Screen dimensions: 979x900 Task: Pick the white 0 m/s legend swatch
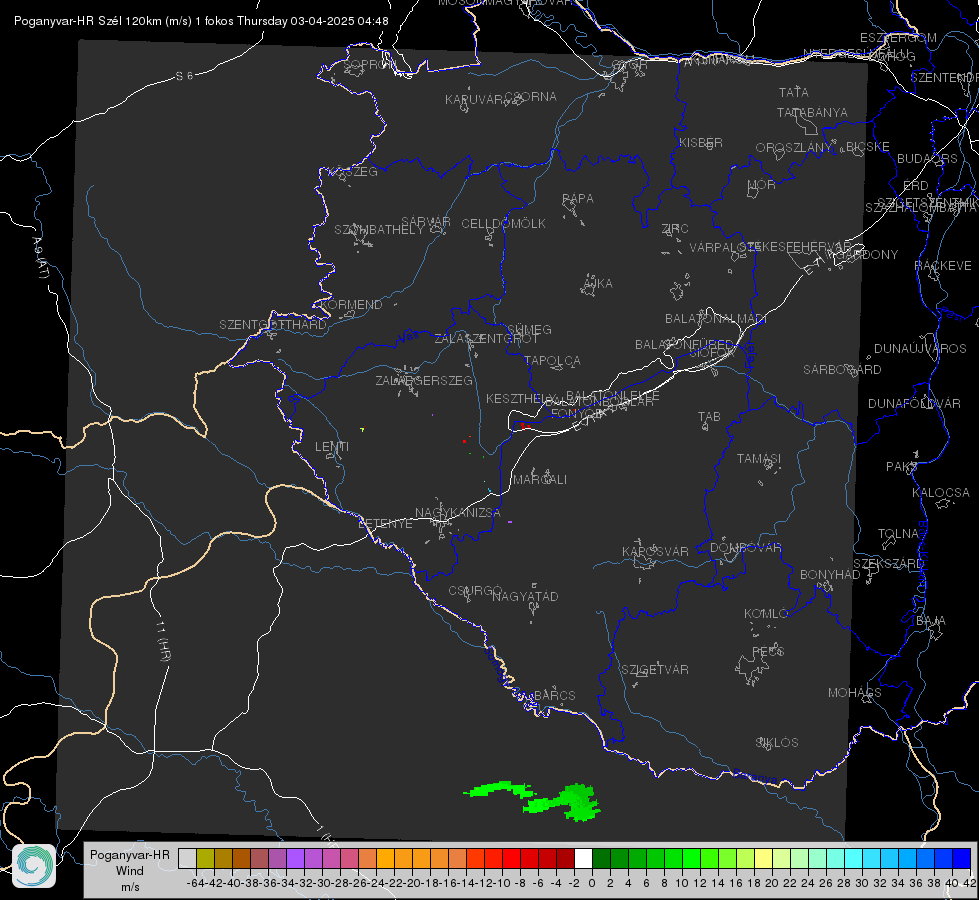click(583, 859)
